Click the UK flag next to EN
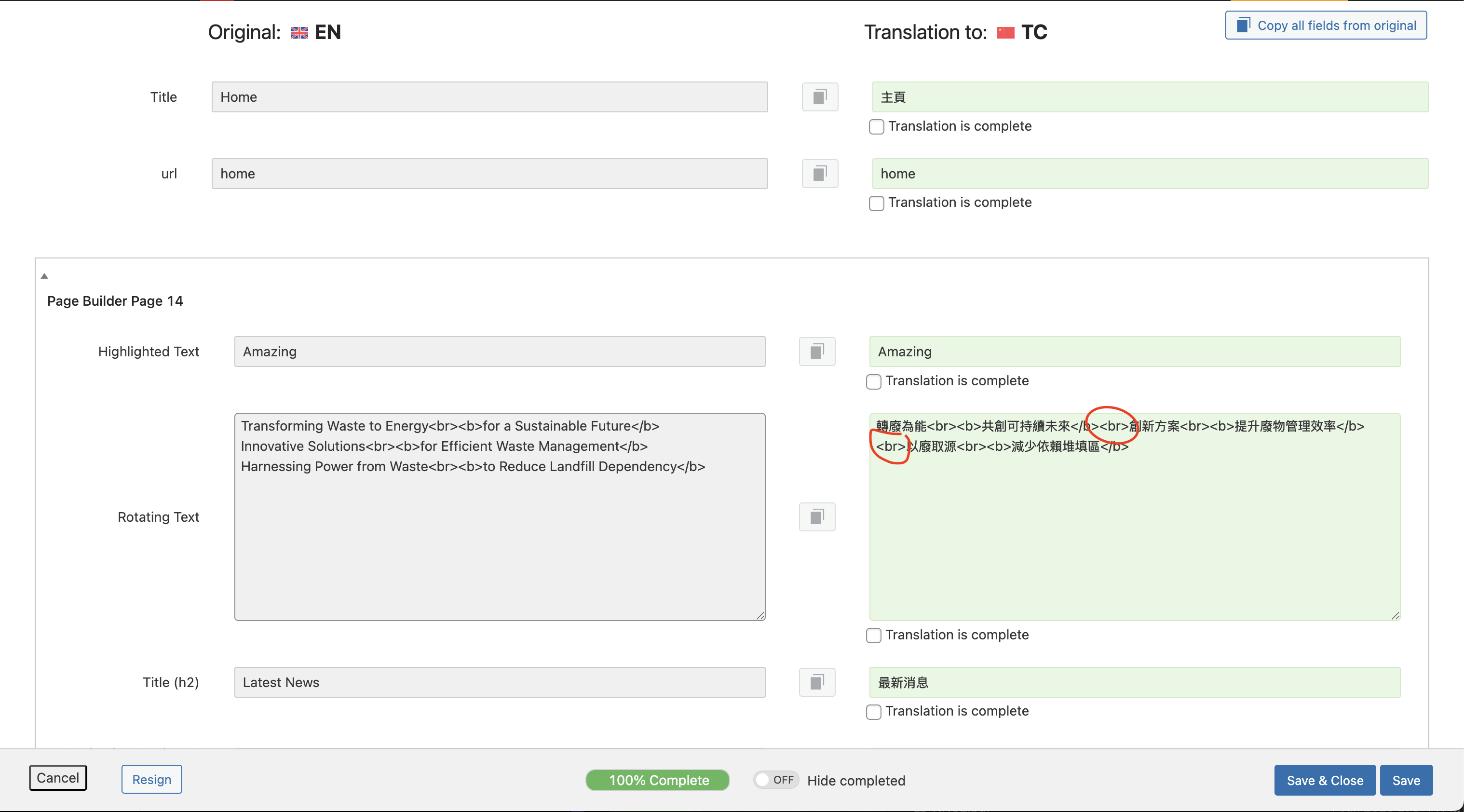The width and height of the screenshot is (1464, 812). tap(299, 32)
